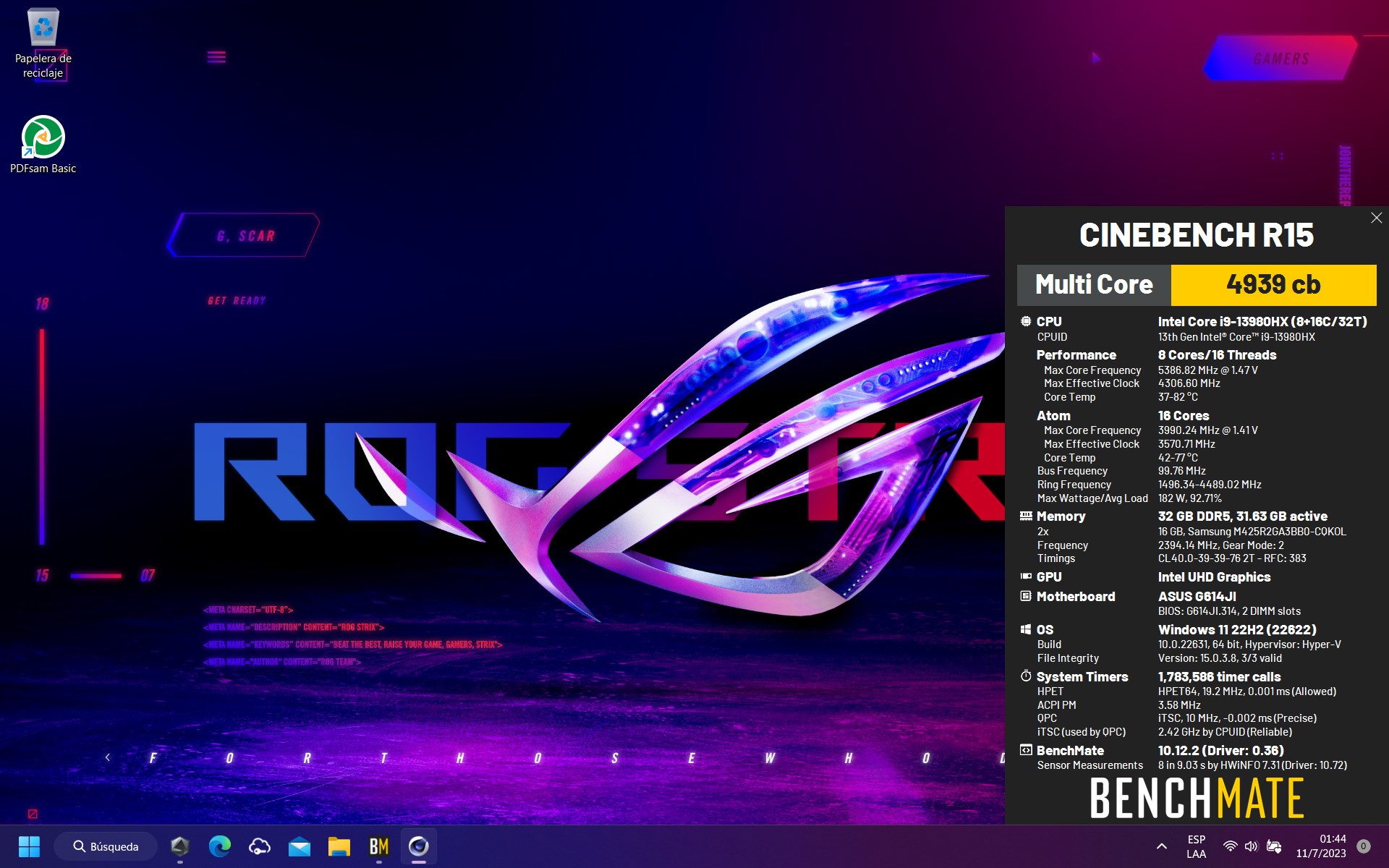Open Microsoft Edge from the taskbar

[219, 846]
